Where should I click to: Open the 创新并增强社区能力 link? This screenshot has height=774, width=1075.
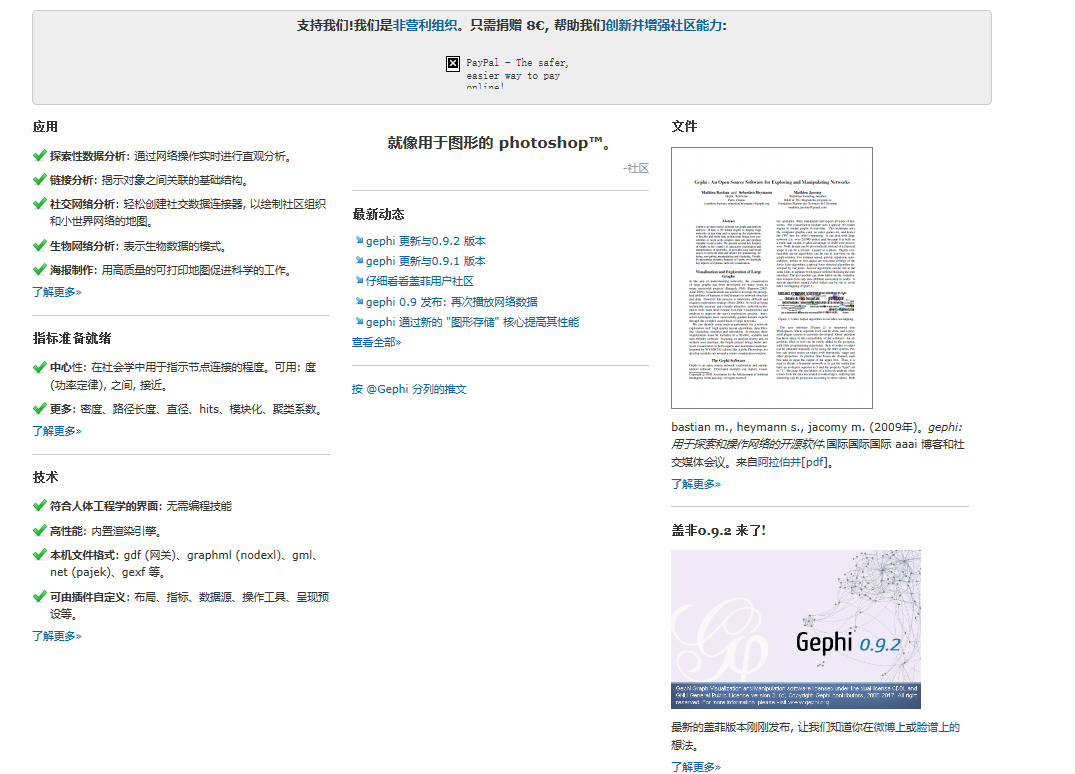click(664, 25)
